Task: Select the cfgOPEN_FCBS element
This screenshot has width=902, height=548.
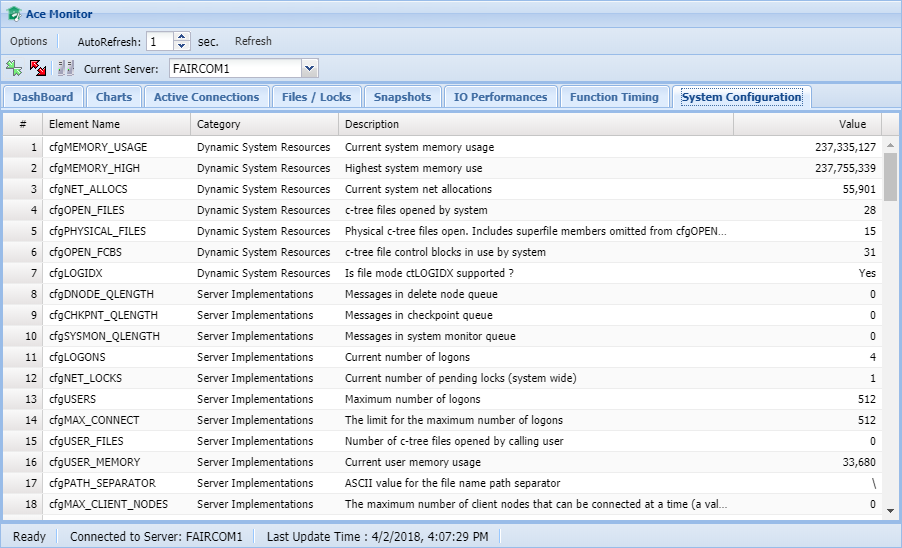Action: tap(85, 252)
